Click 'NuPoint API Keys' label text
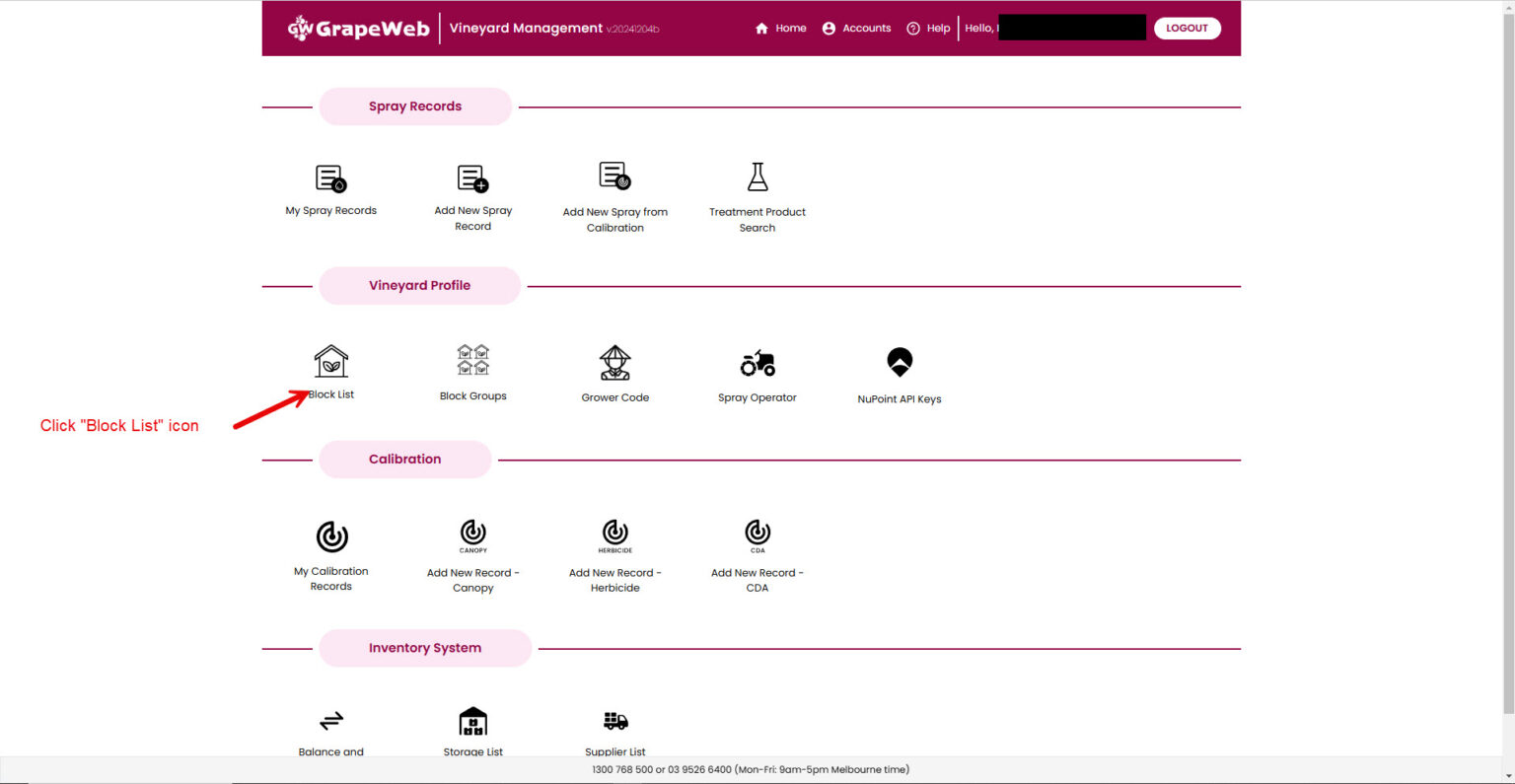 [899, 399]
